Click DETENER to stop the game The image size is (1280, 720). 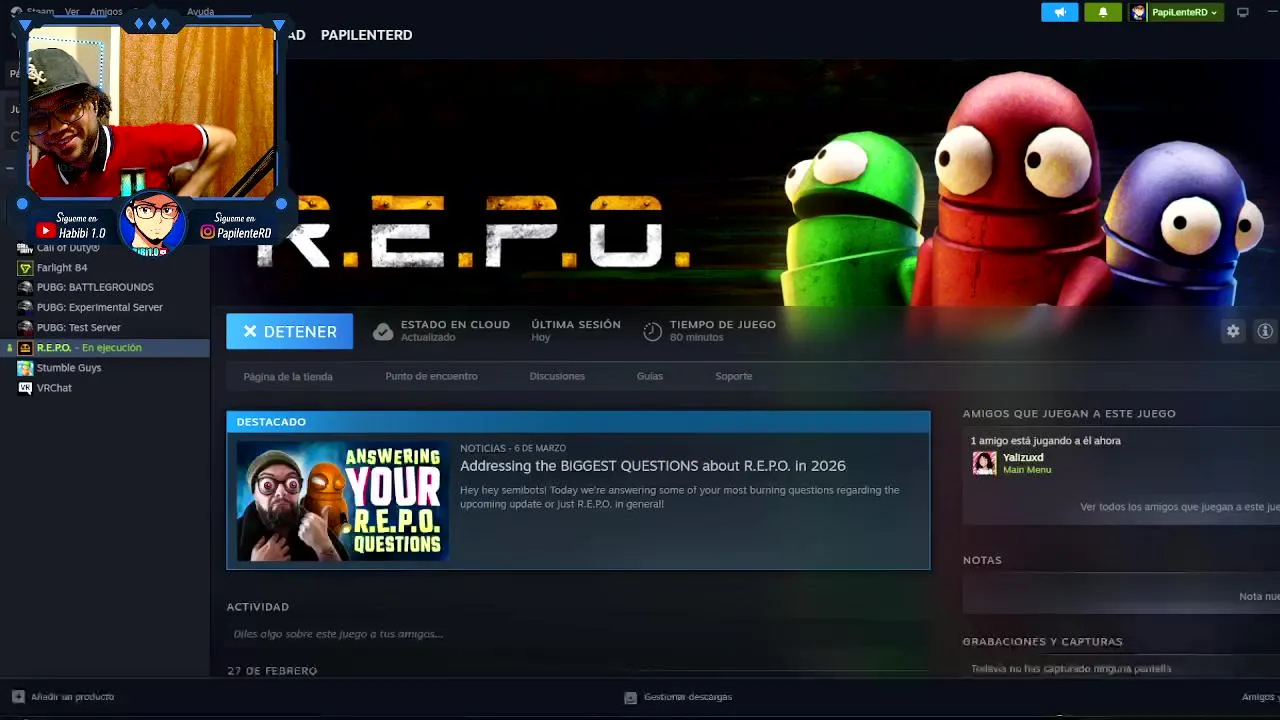click(289, 331)
